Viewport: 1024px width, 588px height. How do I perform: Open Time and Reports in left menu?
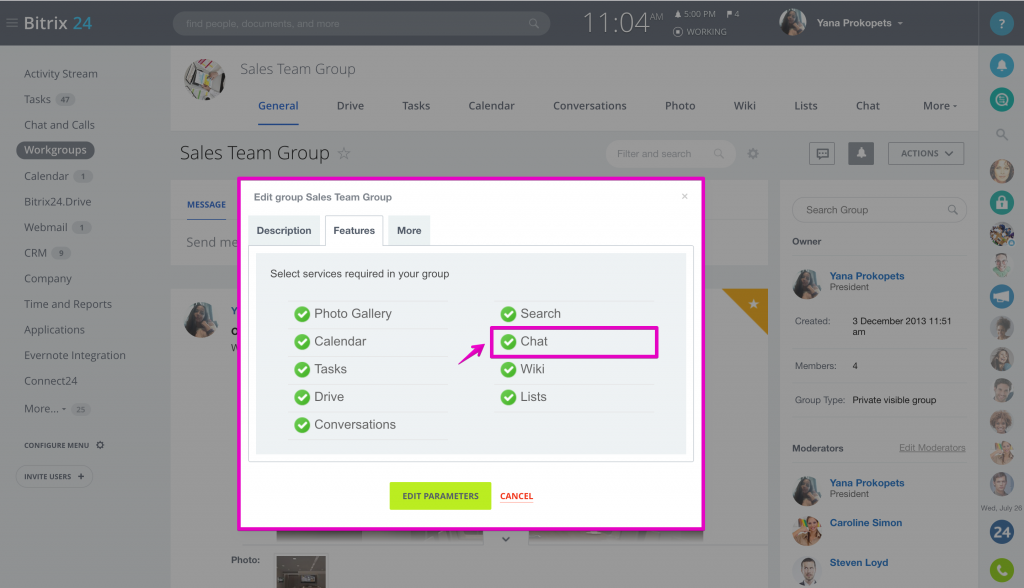click(68, 304)
